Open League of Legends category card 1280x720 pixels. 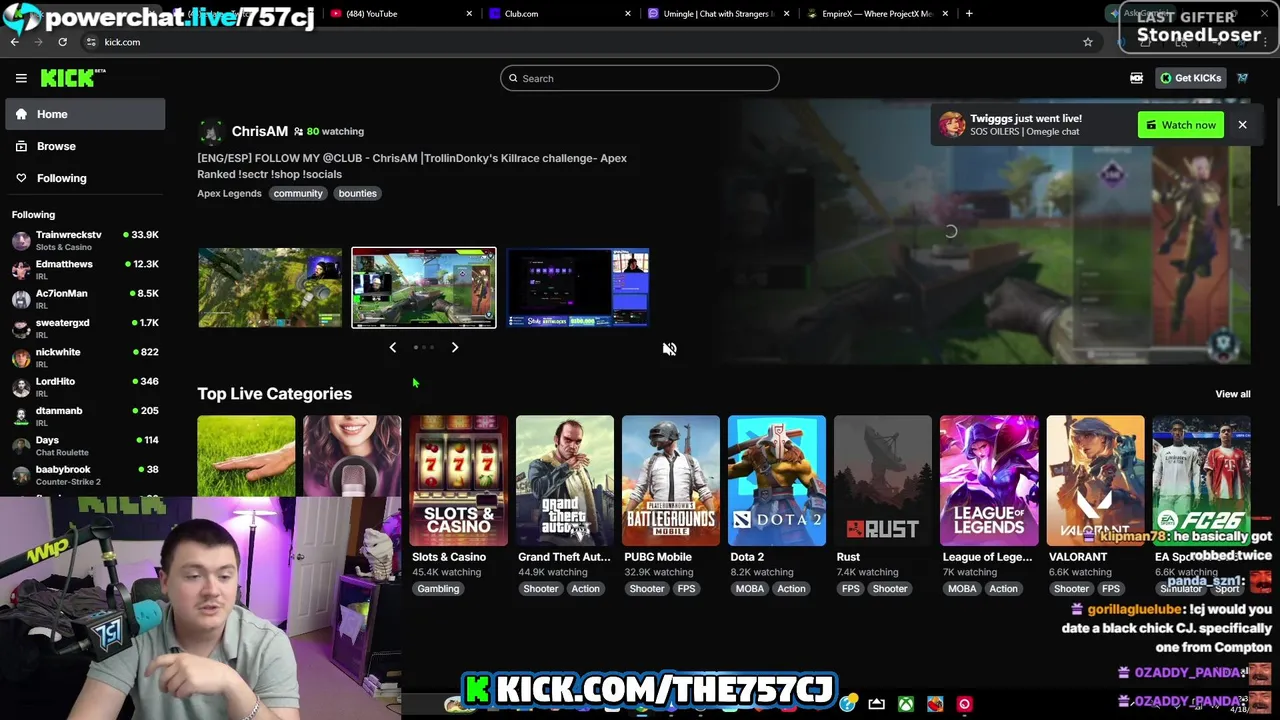989,481
